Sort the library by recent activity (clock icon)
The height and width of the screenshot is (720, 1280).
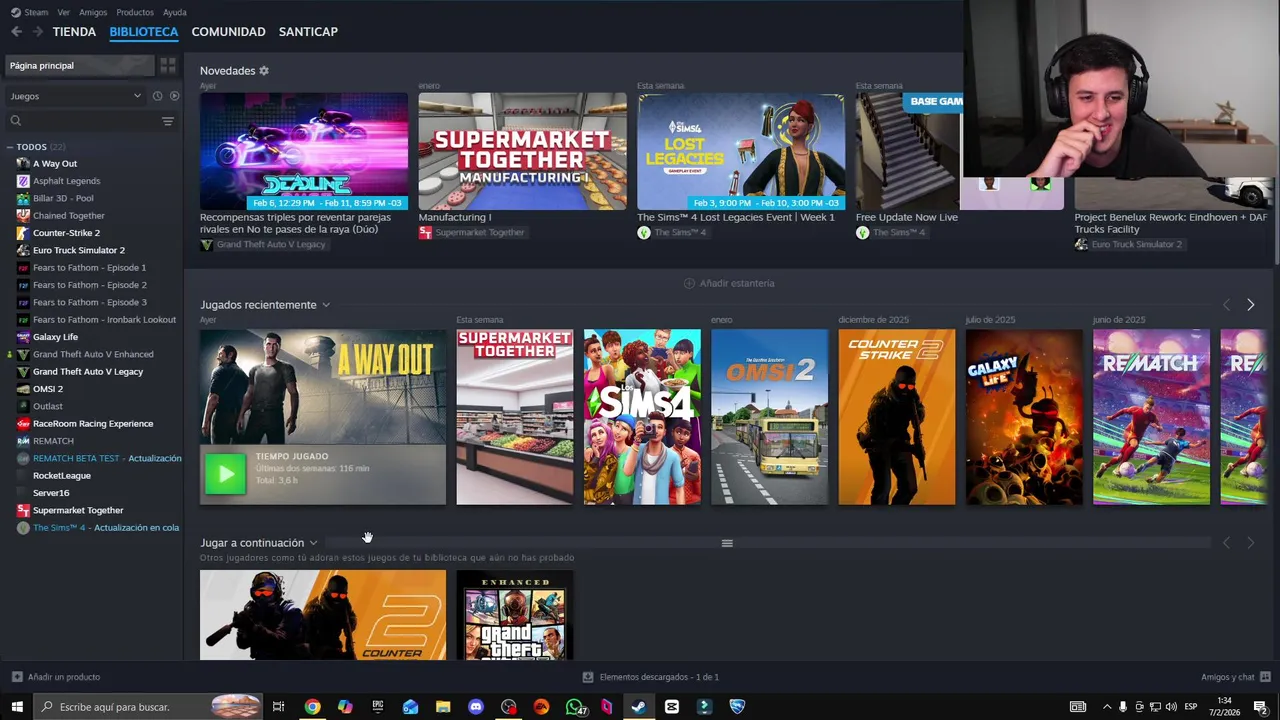pyautogui.click(x=157, y=96)
